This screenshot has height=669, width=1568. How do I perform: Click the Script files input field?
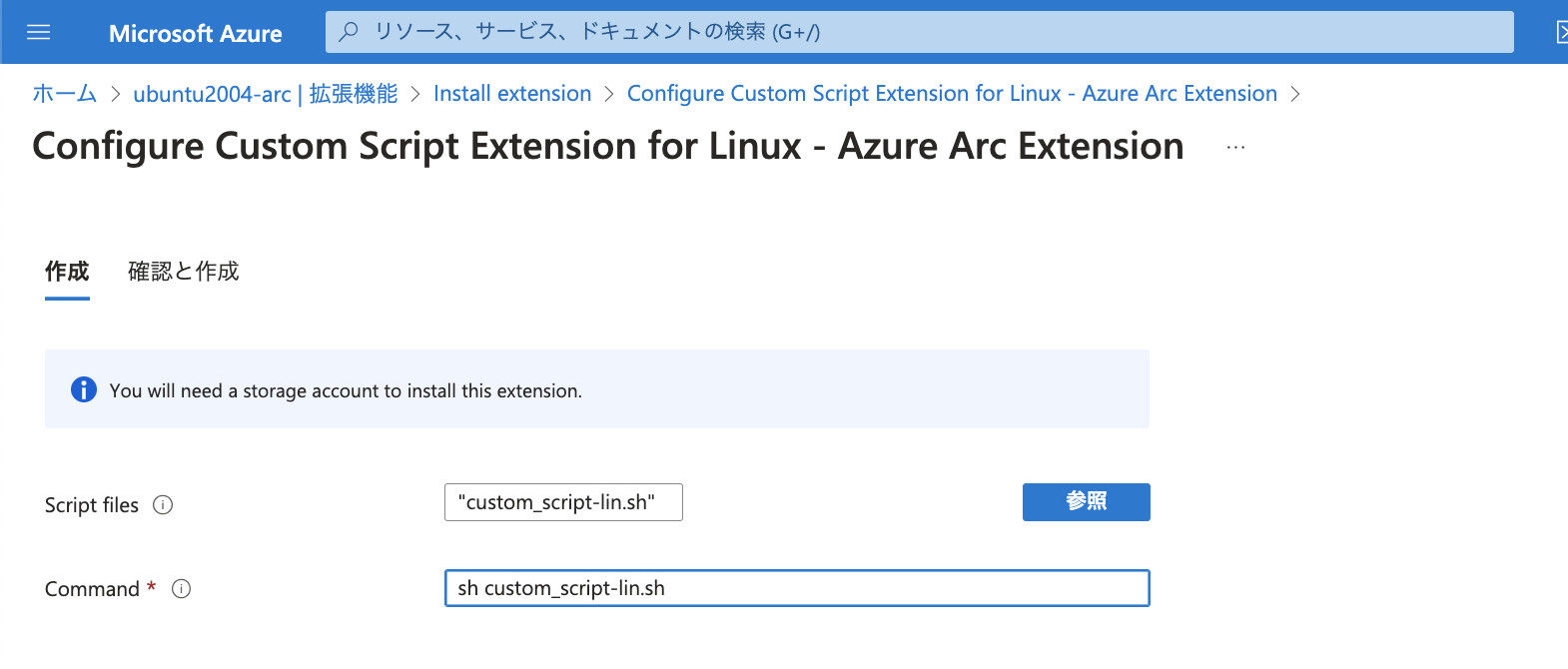tap(563, 502)
